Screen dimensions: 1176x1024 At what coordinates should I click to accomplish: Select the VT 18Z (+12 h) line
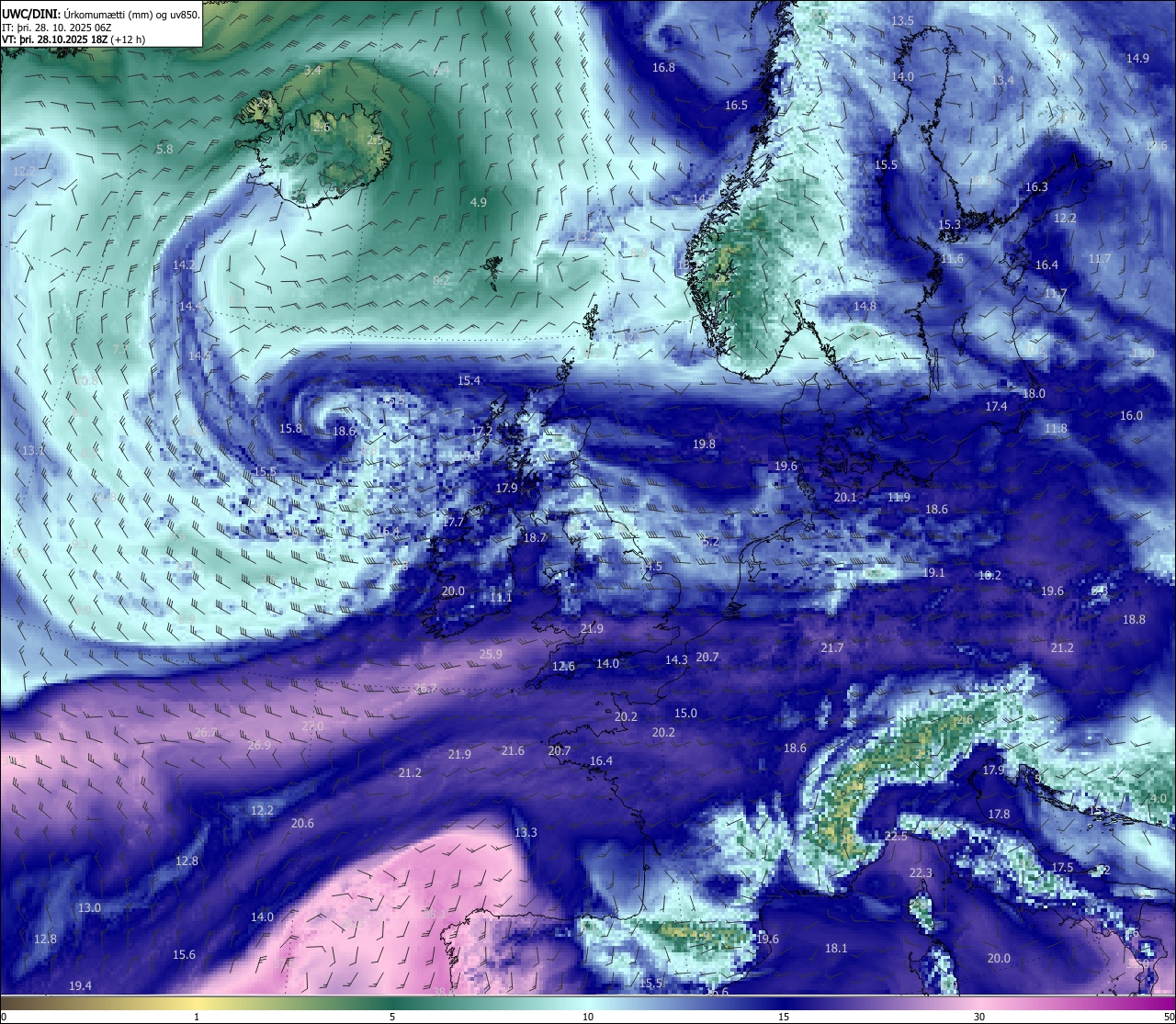click(x=73, y=39)
